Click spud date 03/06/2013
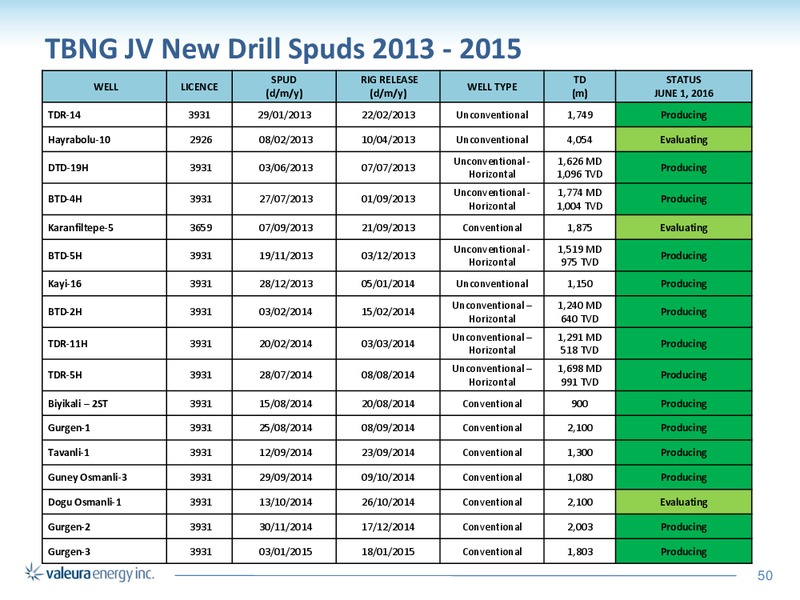 pyautogui.click(x=286, y=168)
